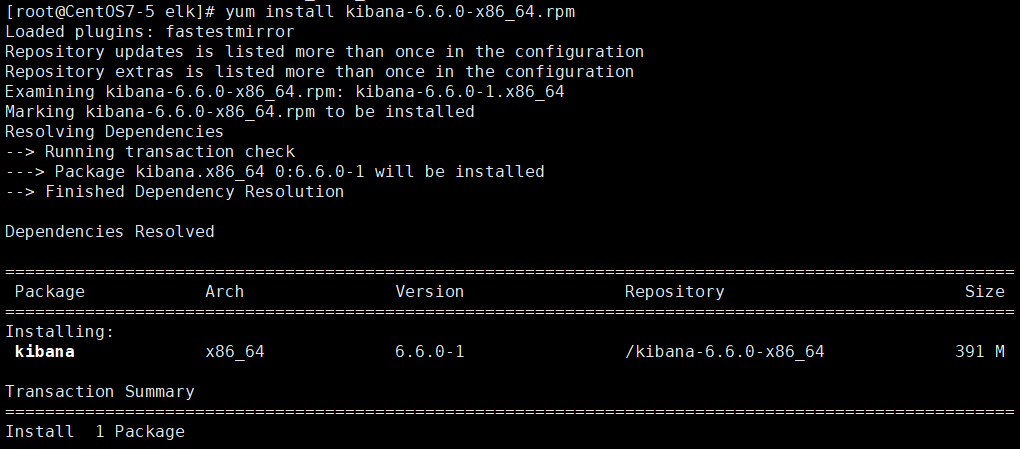Click the Version column header
The width and height of the screenshot is (1020, 449).
tap(429, 292)
